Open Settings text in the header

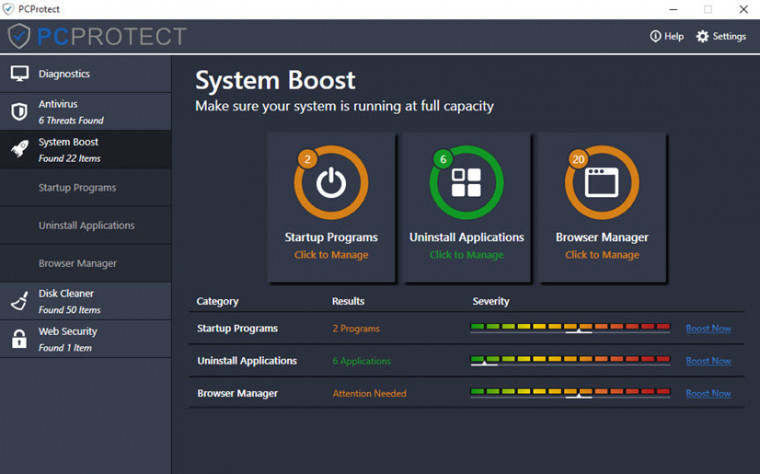point(729,36)
